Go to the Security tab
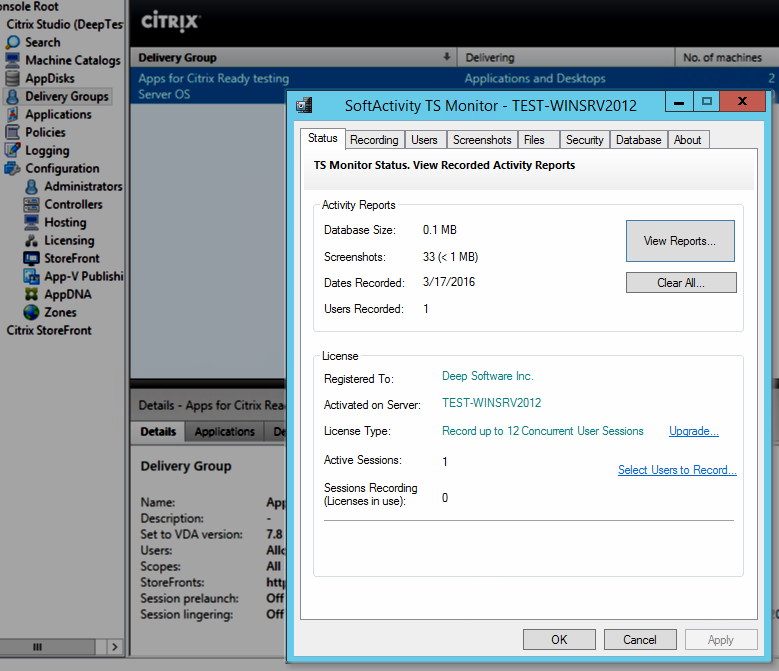 (584, 140)
